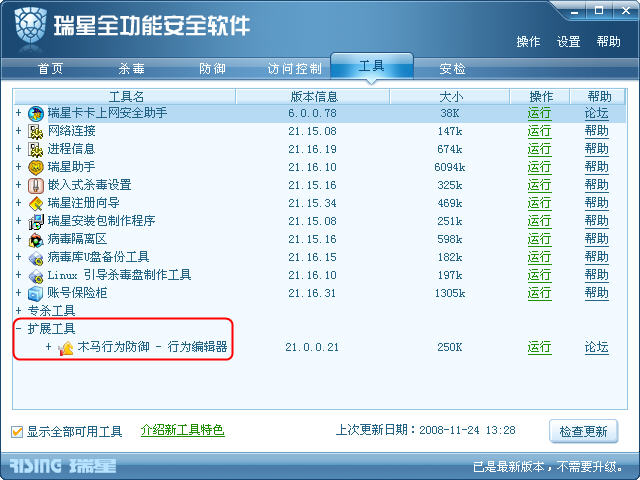Sort by the 大小 column header

click(450, 97)
